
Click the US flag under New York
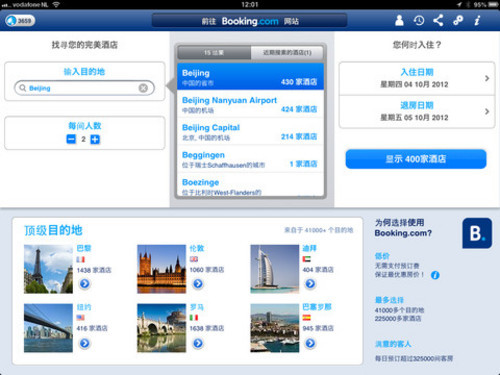point(81,318)
